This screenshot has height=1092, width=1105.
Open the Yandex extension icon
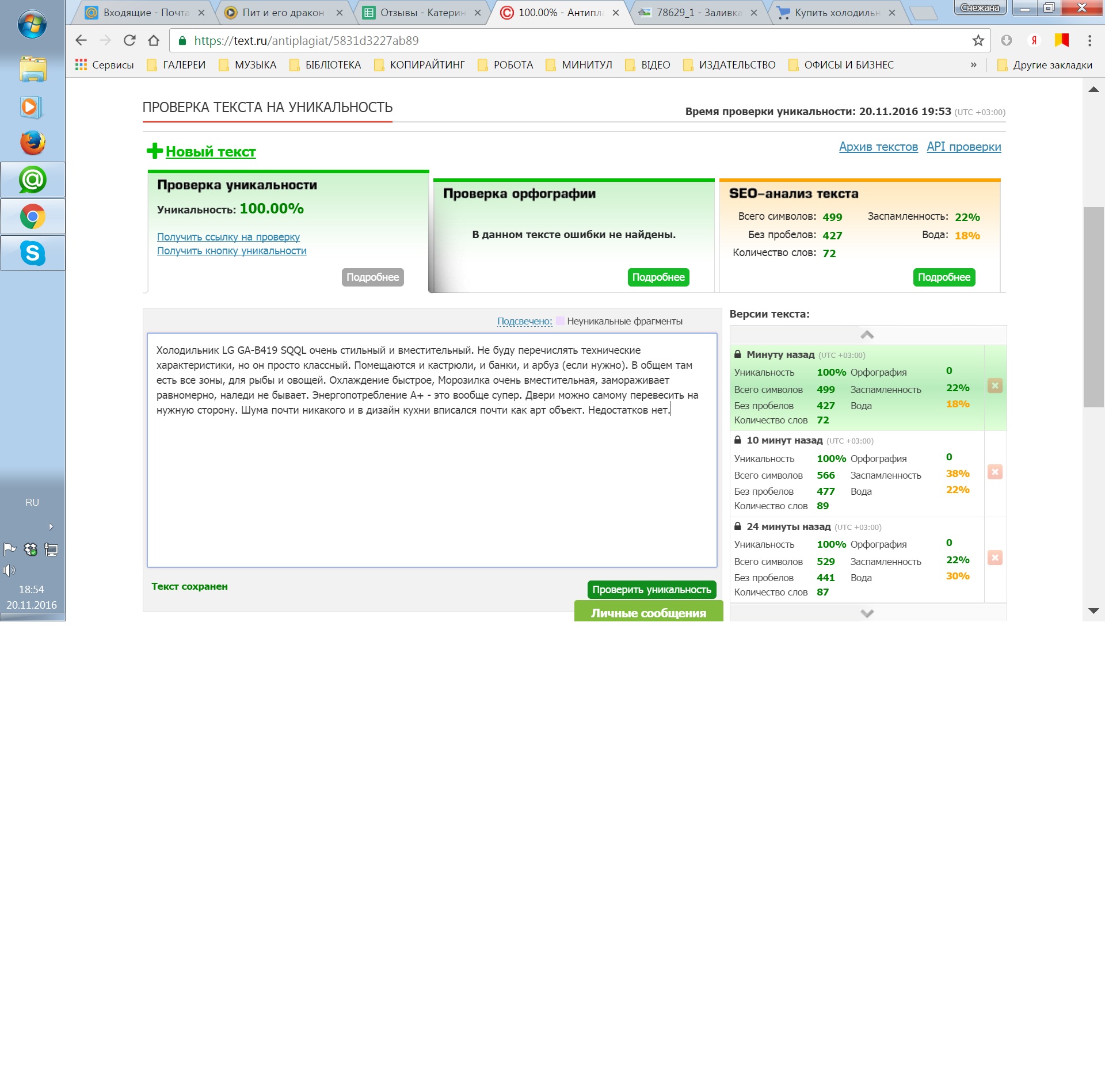[1034, 40]
